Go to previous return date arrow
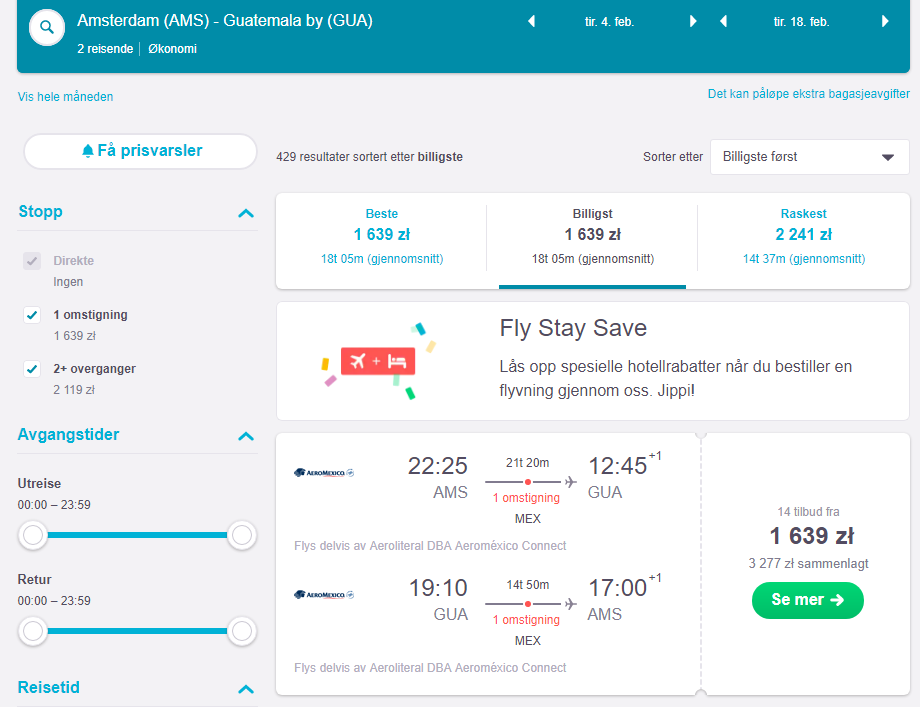The height and width of the screenshot is (707, 920). tap(723, 22)
